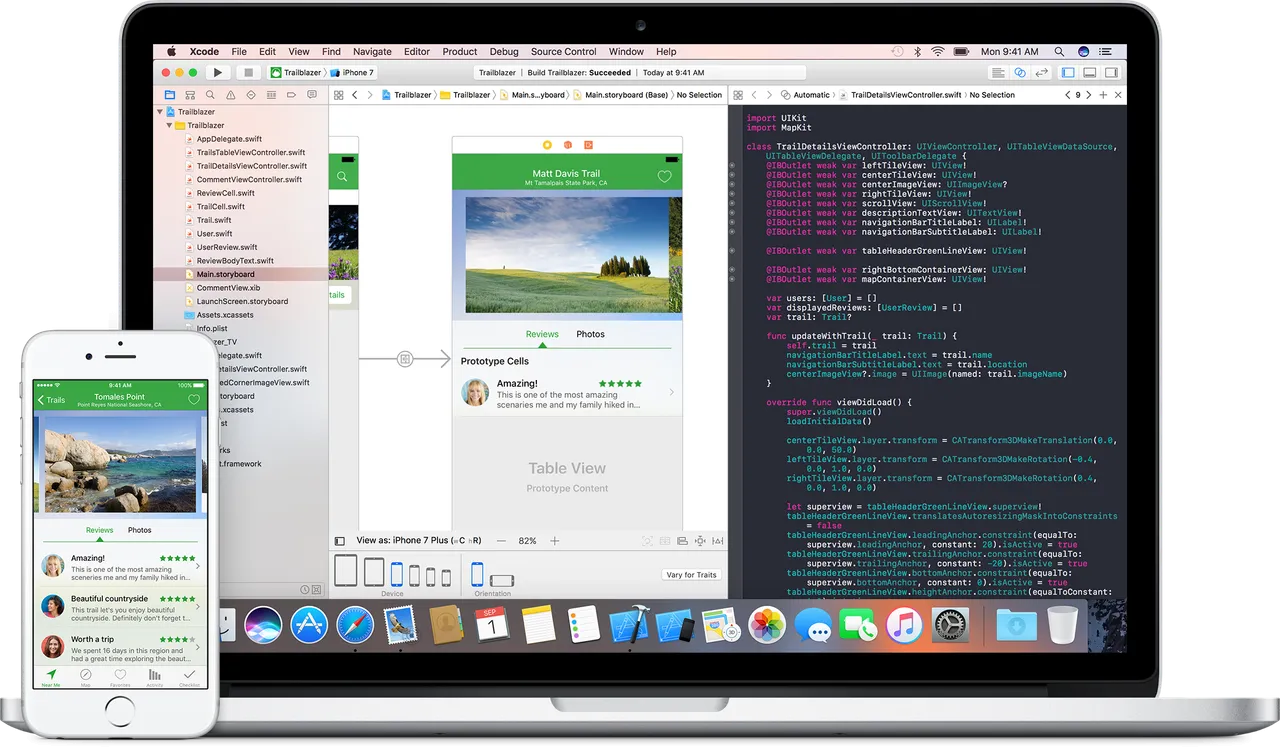Select CommentViewController.swift in navigator
Screen dimensions: 1280x748
click(249, 180)
